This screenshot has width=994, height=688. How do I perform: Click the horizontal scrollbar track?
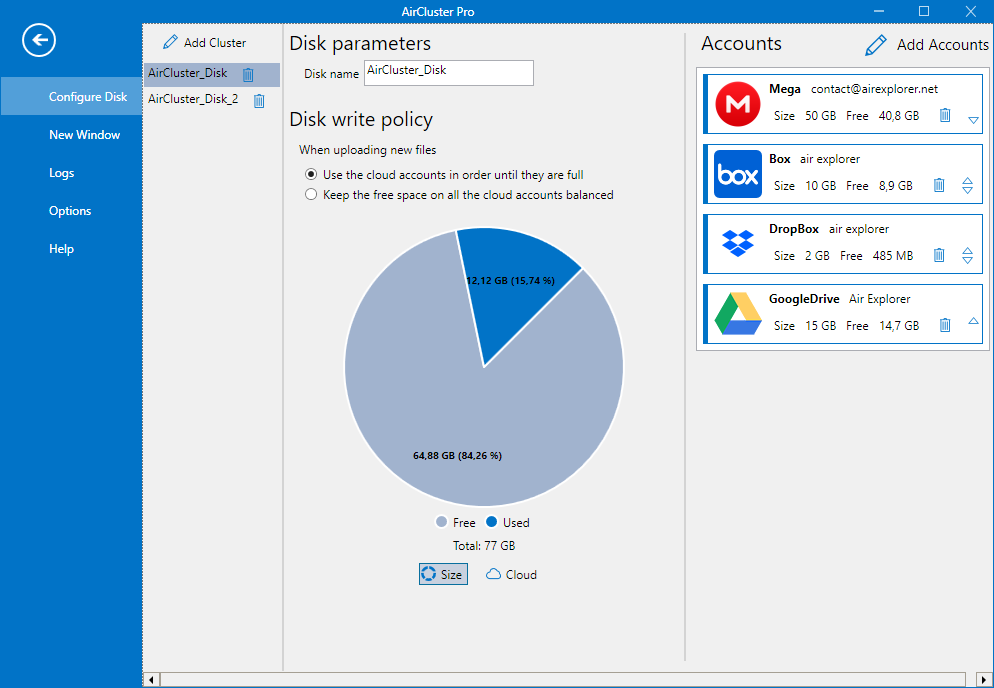[x=564, y=680]
